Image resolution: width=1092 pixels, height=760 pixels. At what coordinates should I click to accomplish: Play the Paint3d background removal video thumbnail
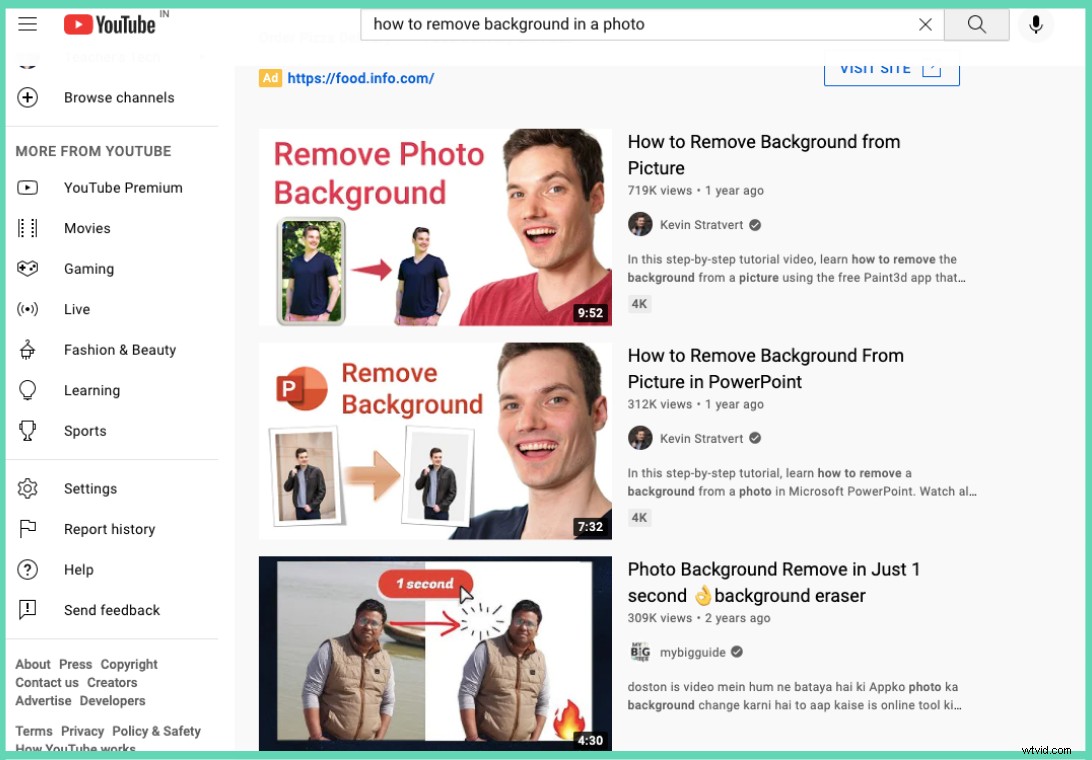pos(435,225)
